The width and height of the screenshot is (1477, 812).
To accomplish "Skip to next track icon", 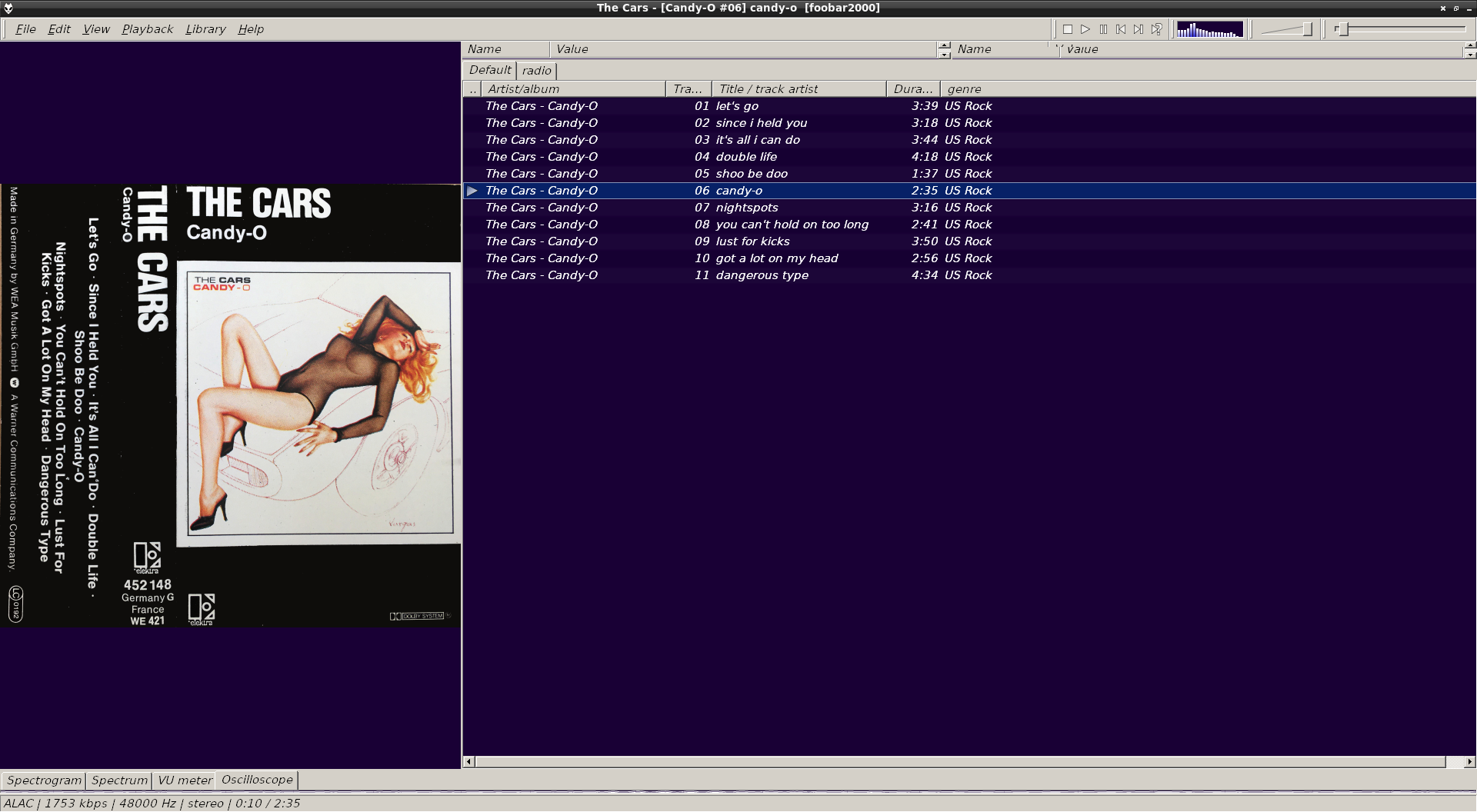I will (x=1139, y=29).
